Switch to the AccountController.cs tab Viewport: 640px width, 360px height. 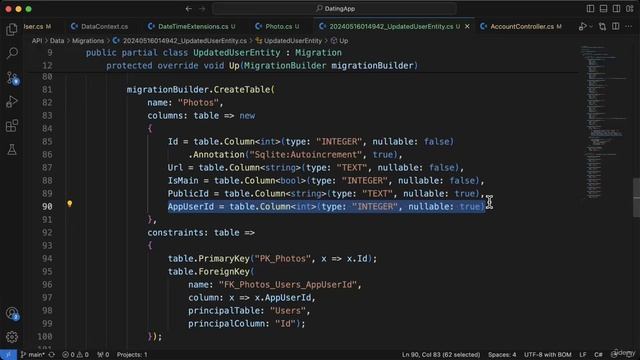pos(522,27)
